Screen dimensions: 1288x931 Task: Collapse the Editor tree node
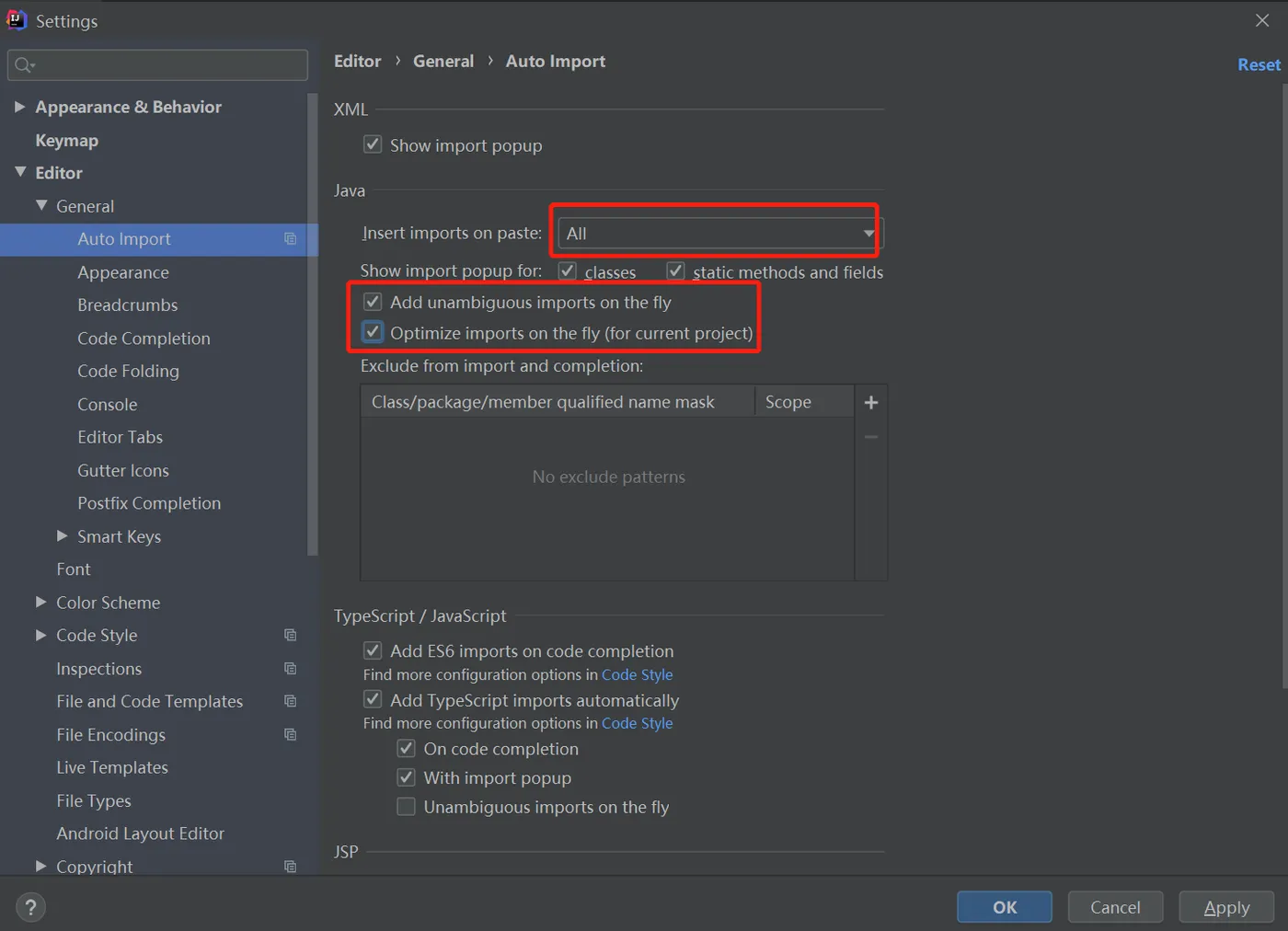20,172
